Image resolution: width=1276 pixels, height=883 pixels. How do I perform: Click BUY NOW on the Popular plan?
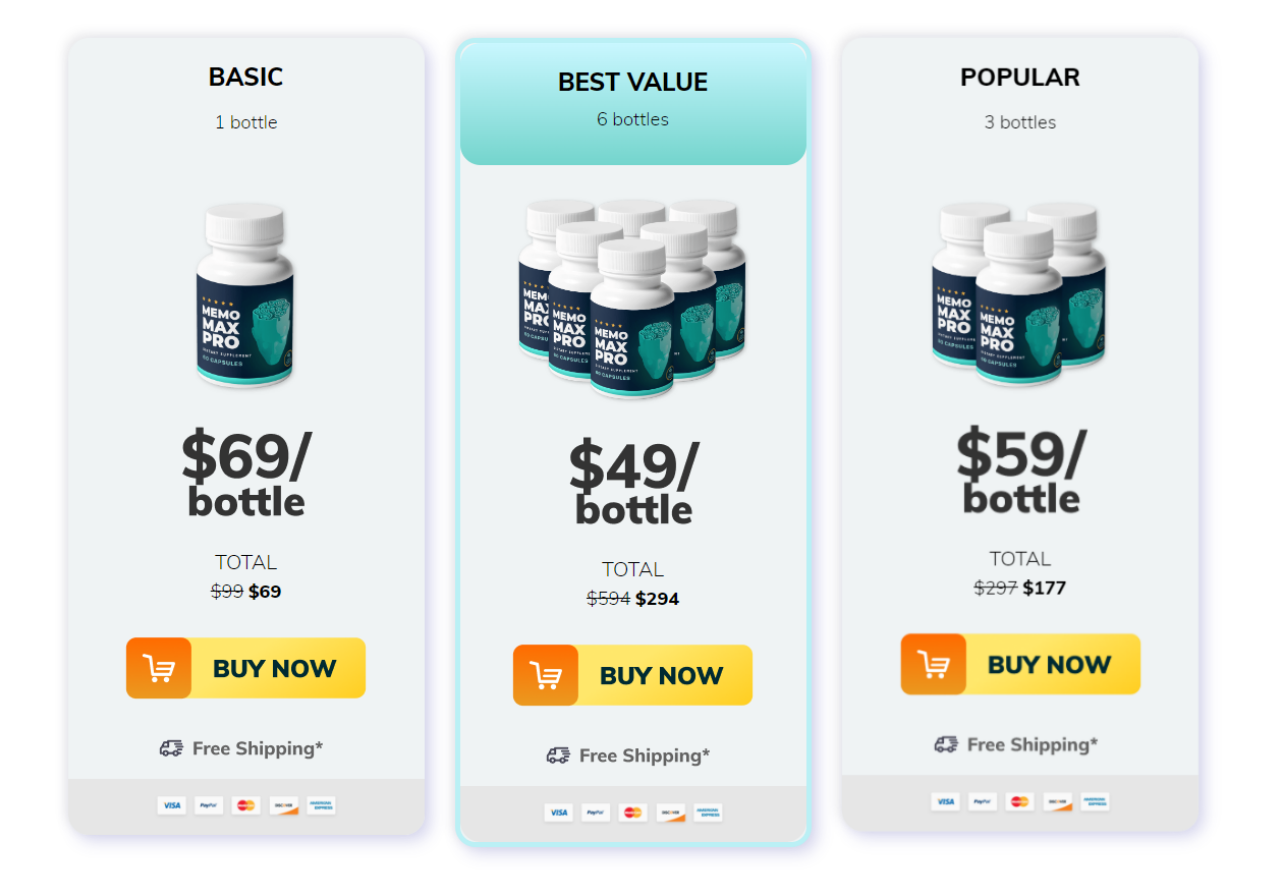[x=1049, y=664]
